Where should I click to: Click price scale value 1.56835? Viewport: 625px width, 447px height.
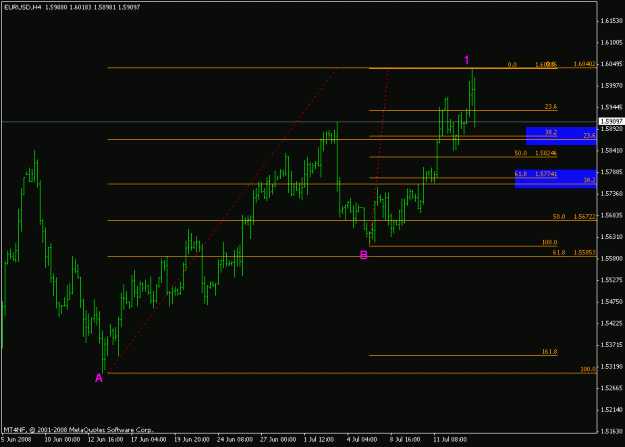tap(611, 215)
